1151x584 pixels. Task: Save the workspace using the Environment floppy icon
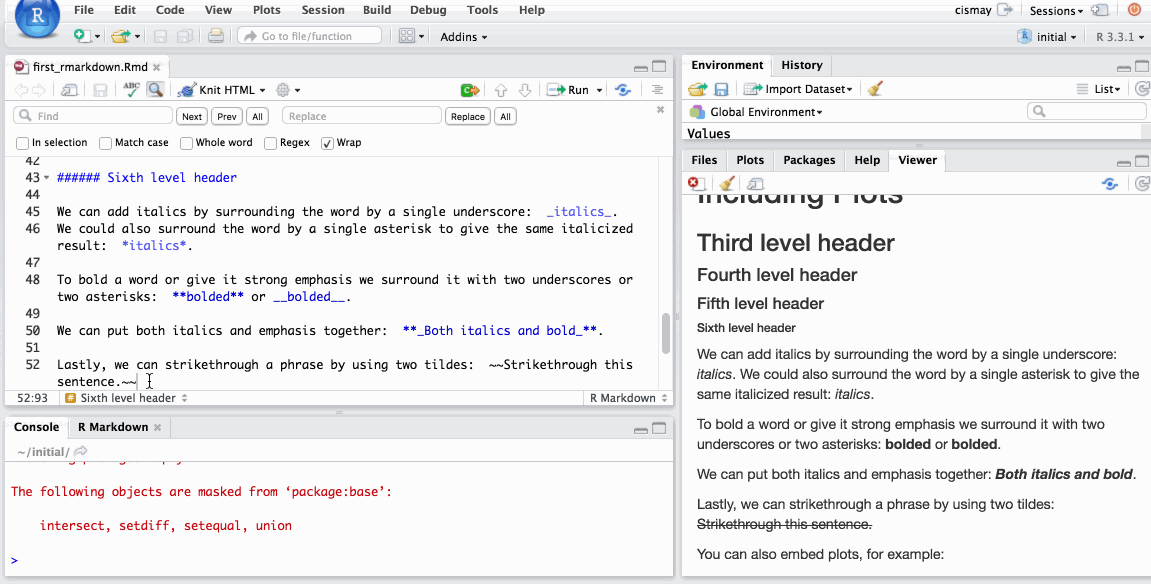721,89
